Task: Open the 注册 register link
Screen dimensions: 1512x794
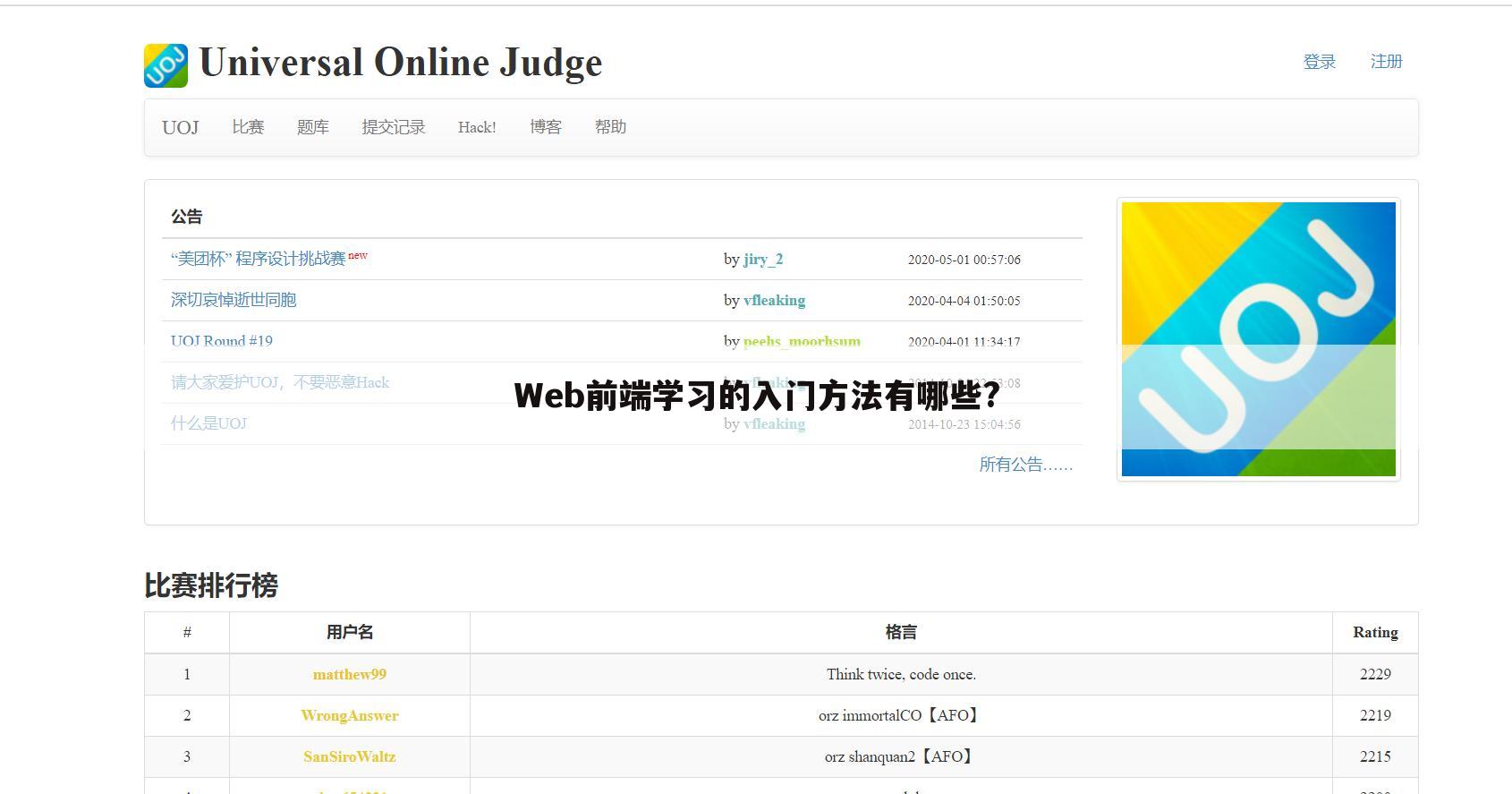Action: point(1386,62)
